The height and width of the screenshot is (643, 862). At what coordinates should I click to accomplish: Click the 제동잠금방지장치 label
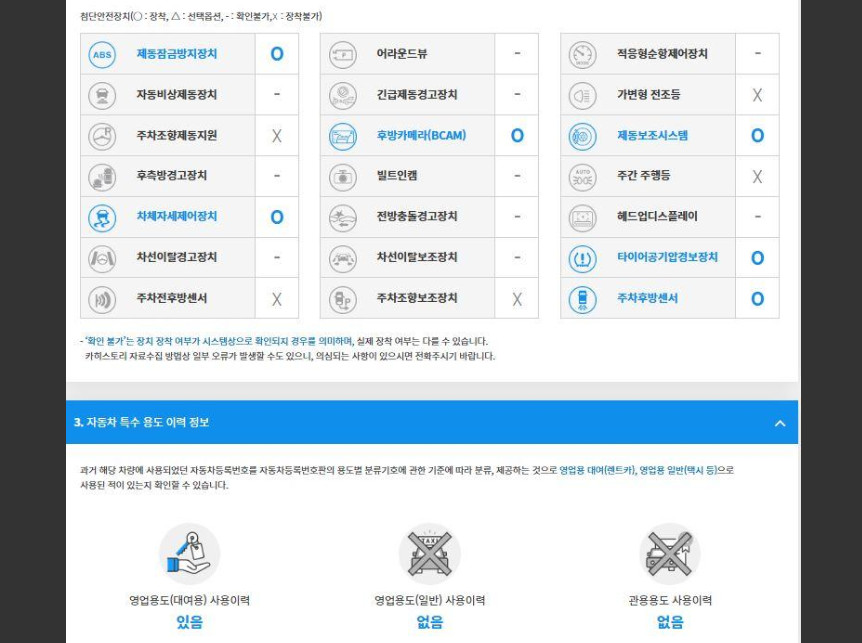tap(177, 54)
